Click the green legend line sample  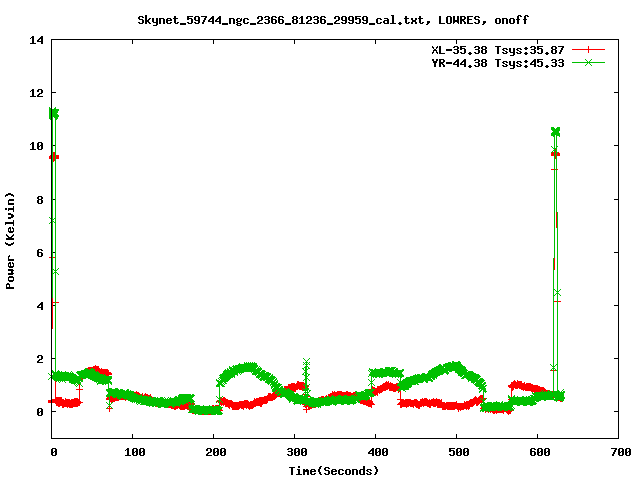[x=588, y=62]
